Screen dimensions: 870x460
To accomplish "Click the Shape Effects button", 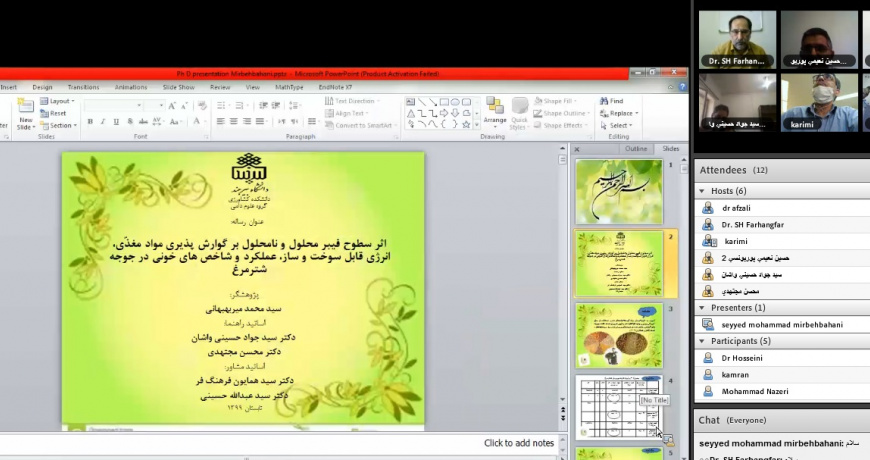I will pyautogui.click(x=560, y=125).
